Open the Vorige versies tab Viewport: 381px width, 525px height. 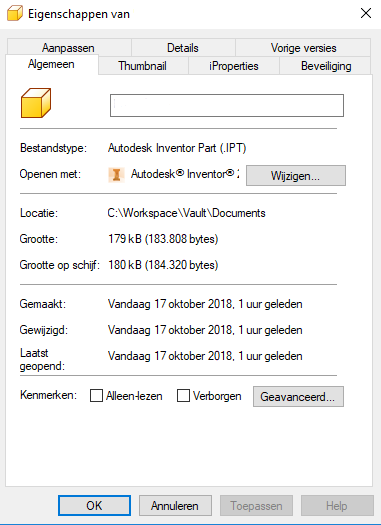303,48
